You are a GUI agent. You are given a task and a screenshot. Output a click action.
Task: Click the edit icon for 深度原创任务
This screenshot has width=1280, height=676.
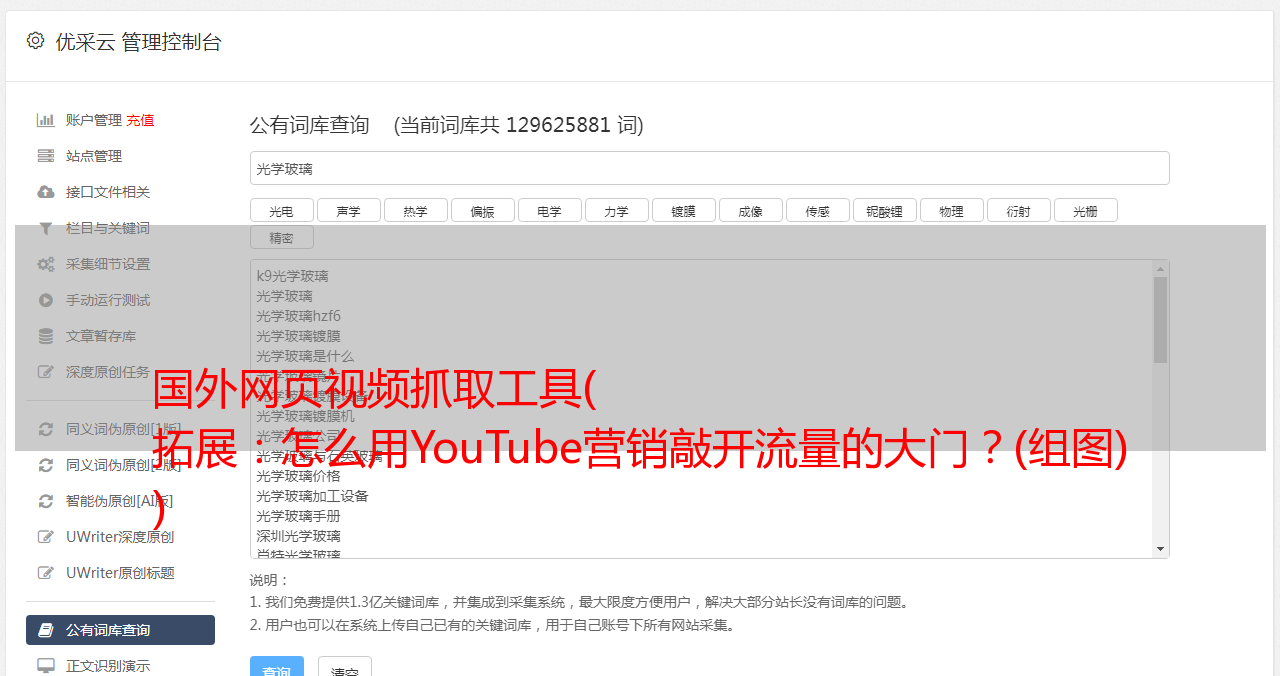coord(45,372)
